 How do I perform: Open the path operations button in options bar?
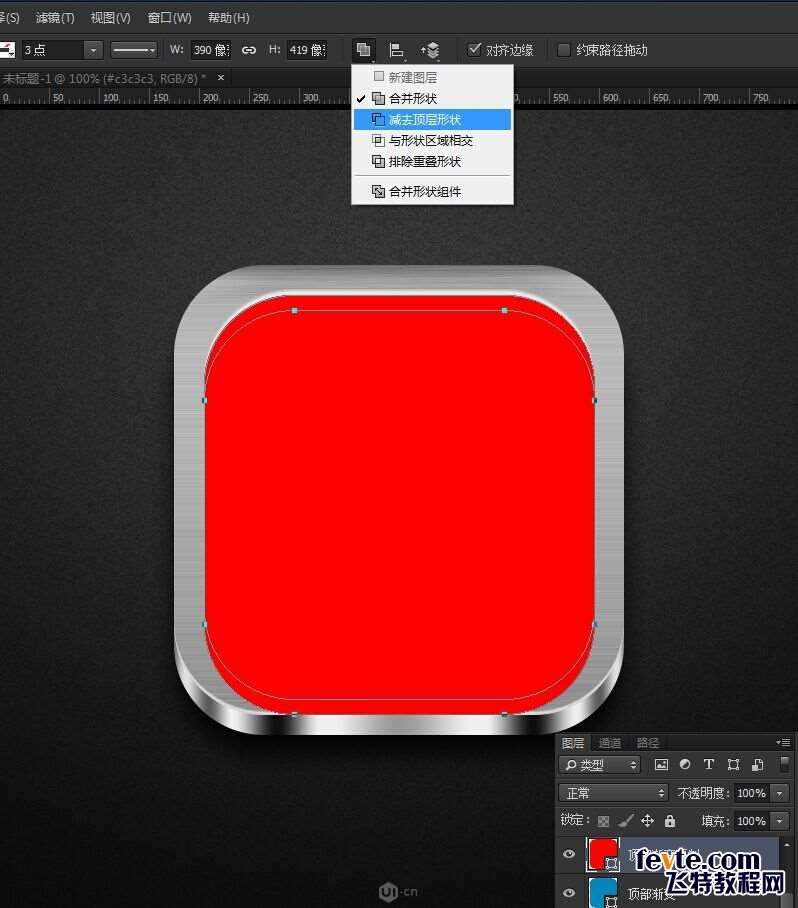click(364, 50)
